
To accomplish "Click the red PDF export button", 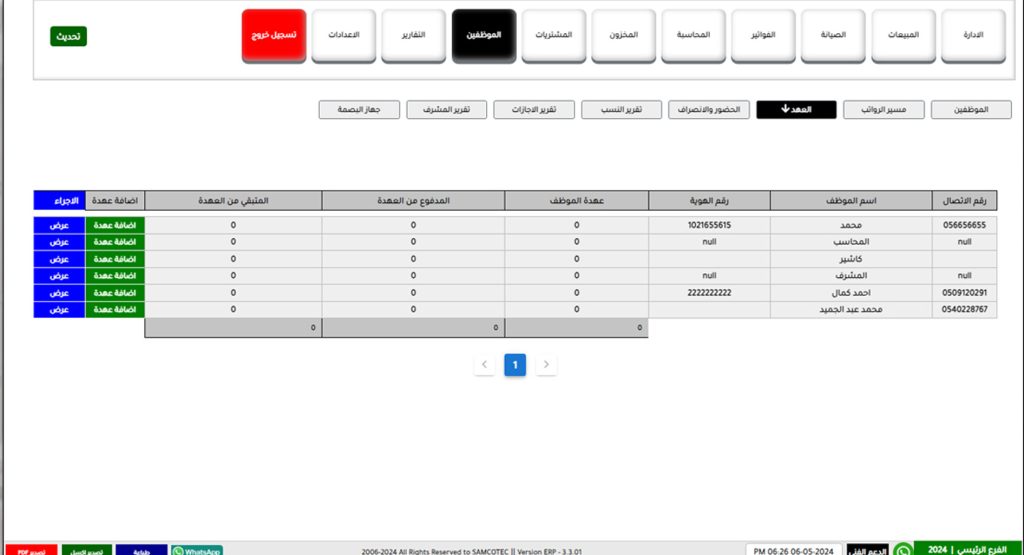I will (x=29, y=550).
